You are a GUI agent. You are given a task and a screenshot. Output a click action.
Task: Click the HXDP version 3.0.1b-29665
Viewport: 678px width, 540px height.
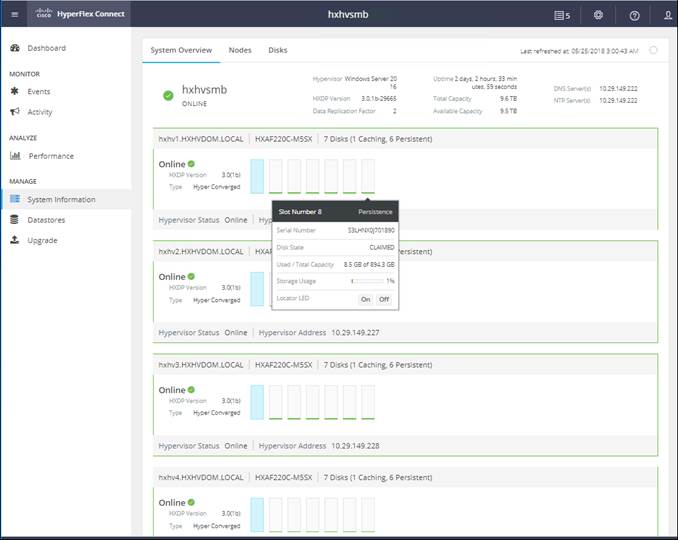[379, 99]
